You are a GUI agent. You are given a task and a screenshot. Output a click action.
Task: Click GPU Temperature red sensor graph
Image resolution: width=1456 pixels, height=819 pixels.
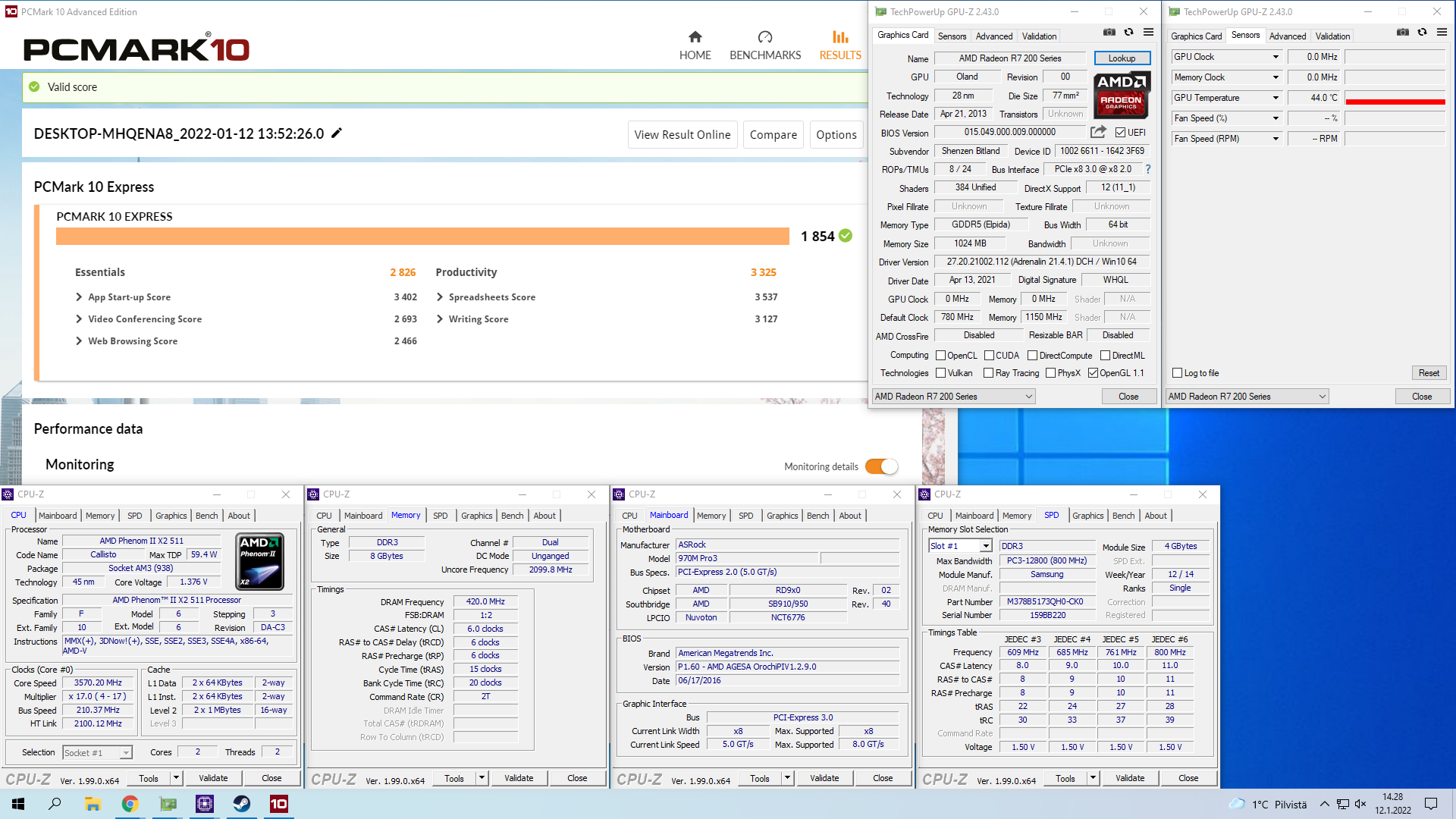tap(1395, 98)
